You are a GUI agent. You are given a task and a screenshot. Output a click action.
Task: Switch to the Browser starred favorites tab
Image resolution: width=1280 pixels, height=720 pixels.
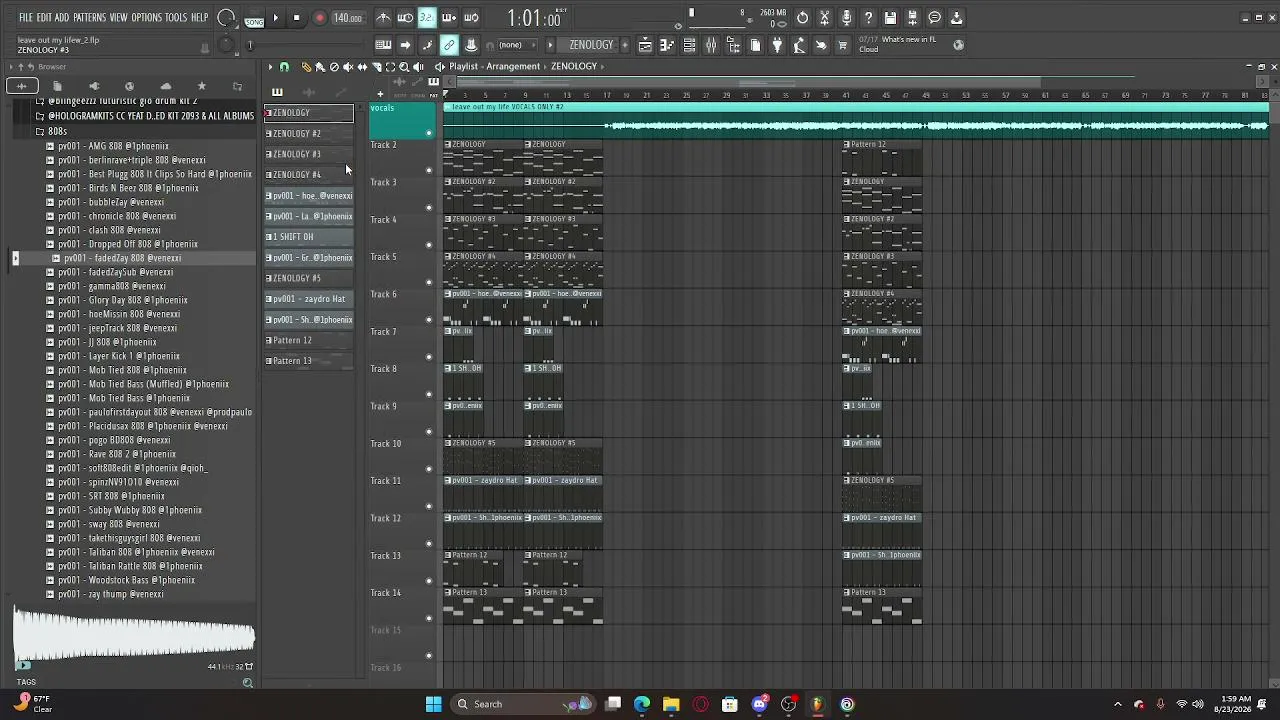202,87
